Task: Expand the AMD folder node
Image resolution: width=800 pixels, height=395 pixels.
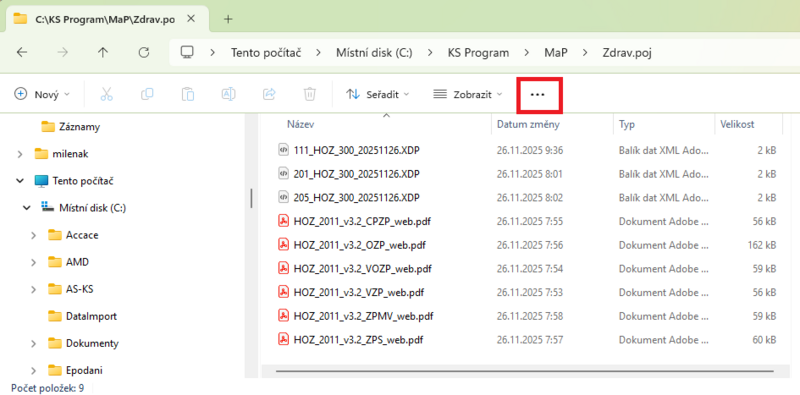Action: tap(34, 262)
